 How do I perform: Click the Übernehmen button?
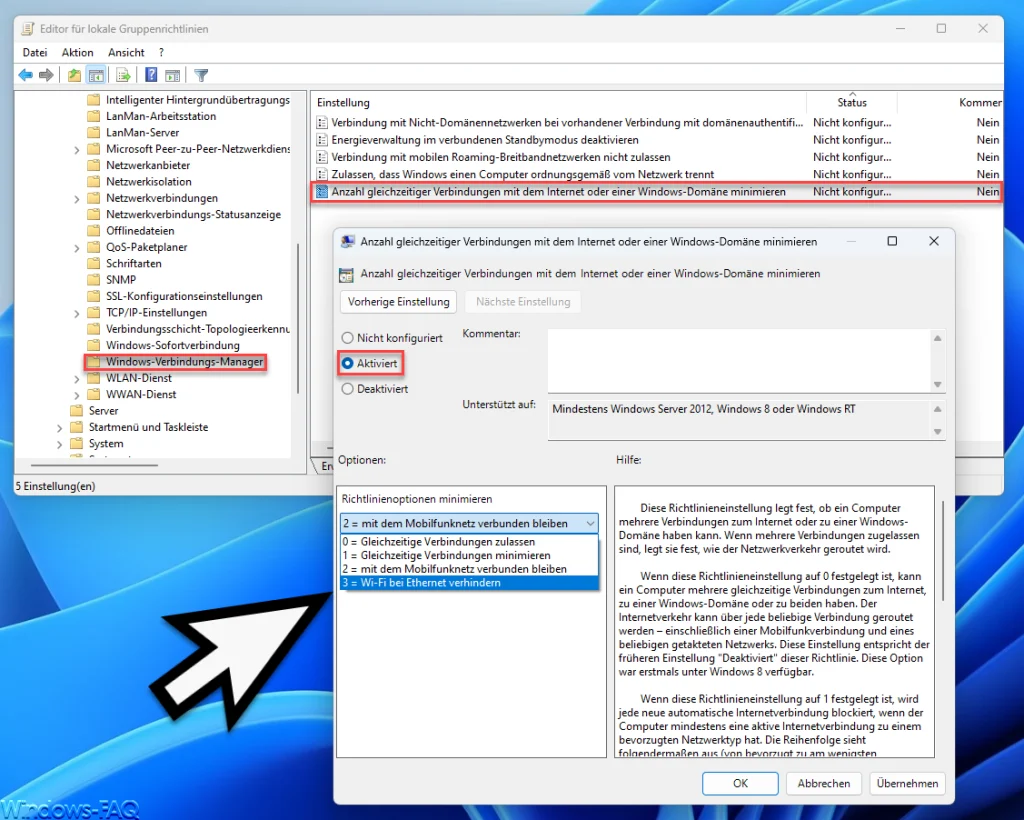point(907,783)
